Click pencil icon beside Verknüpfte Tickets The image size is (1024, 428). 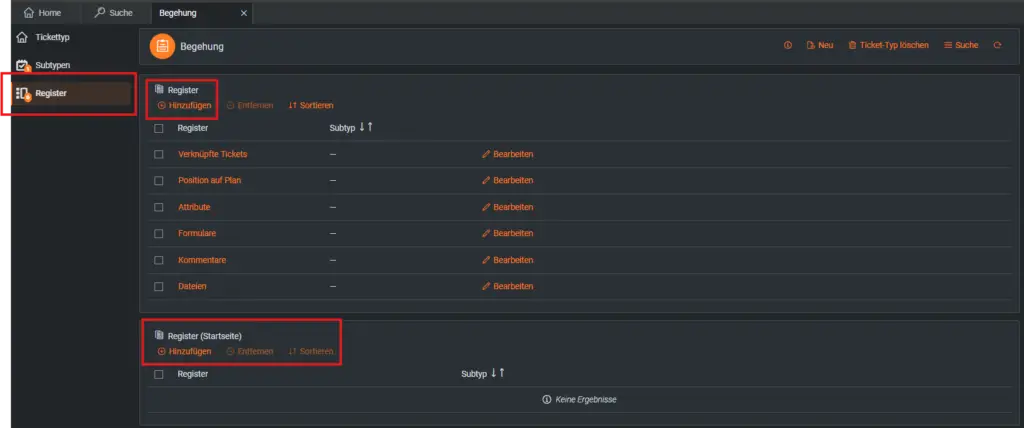pos(485,154)
